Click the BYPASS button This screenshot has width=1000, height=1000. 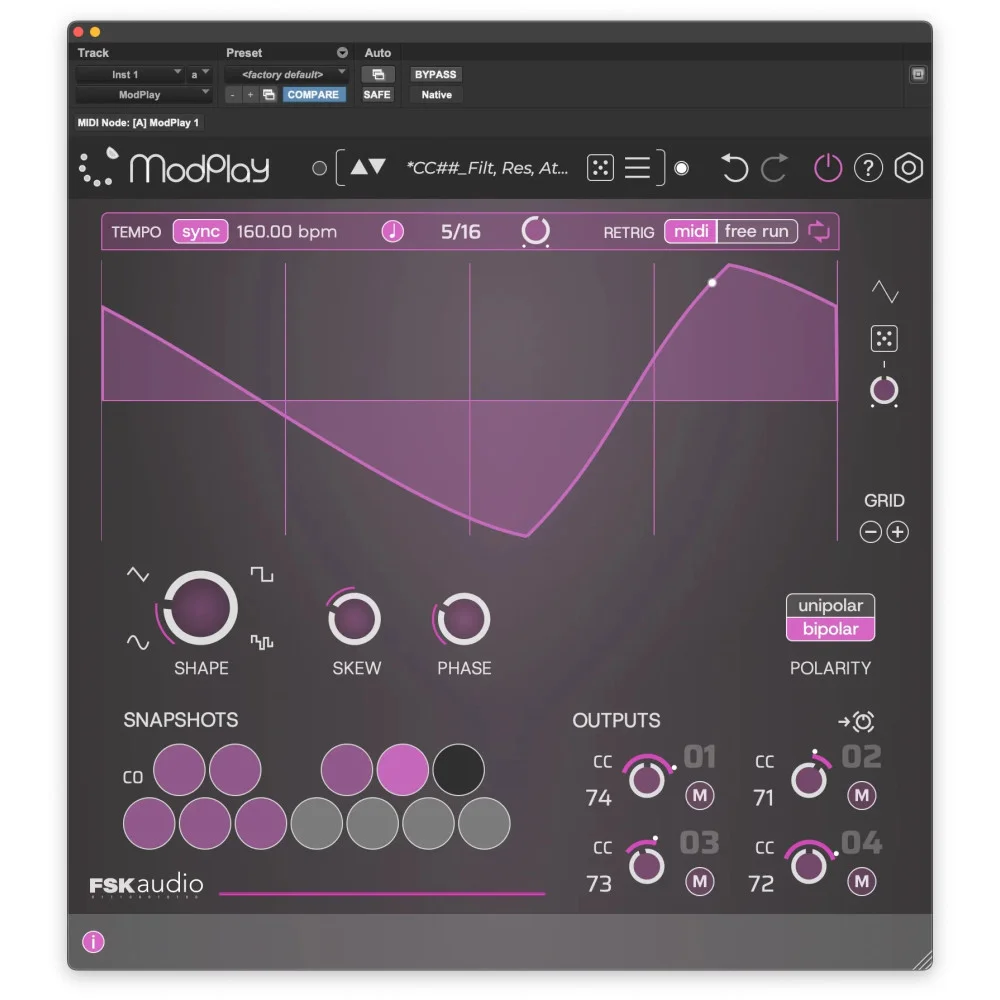[436, 75]
